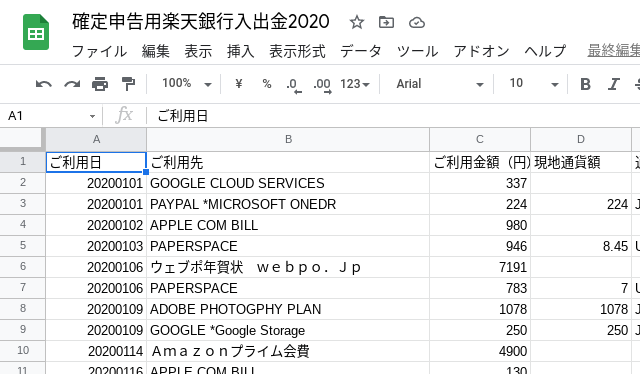Select cell ADOBE PHOTOGPHY PLAN
Screen dimensions: 640x374
coord(288,309)
